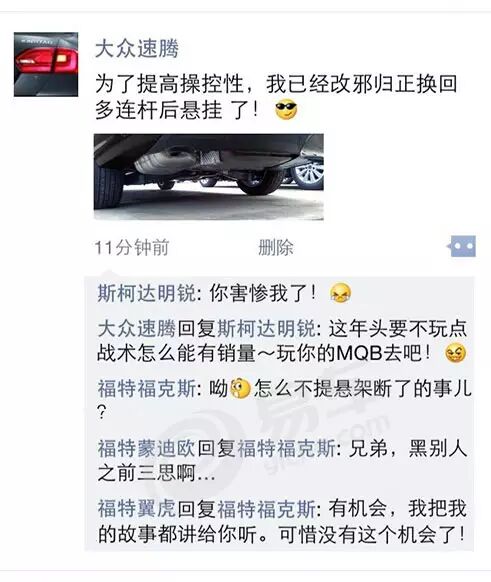Open the car underside photo
This screenshot has height=582, width=491.
[x=209, y=177]
